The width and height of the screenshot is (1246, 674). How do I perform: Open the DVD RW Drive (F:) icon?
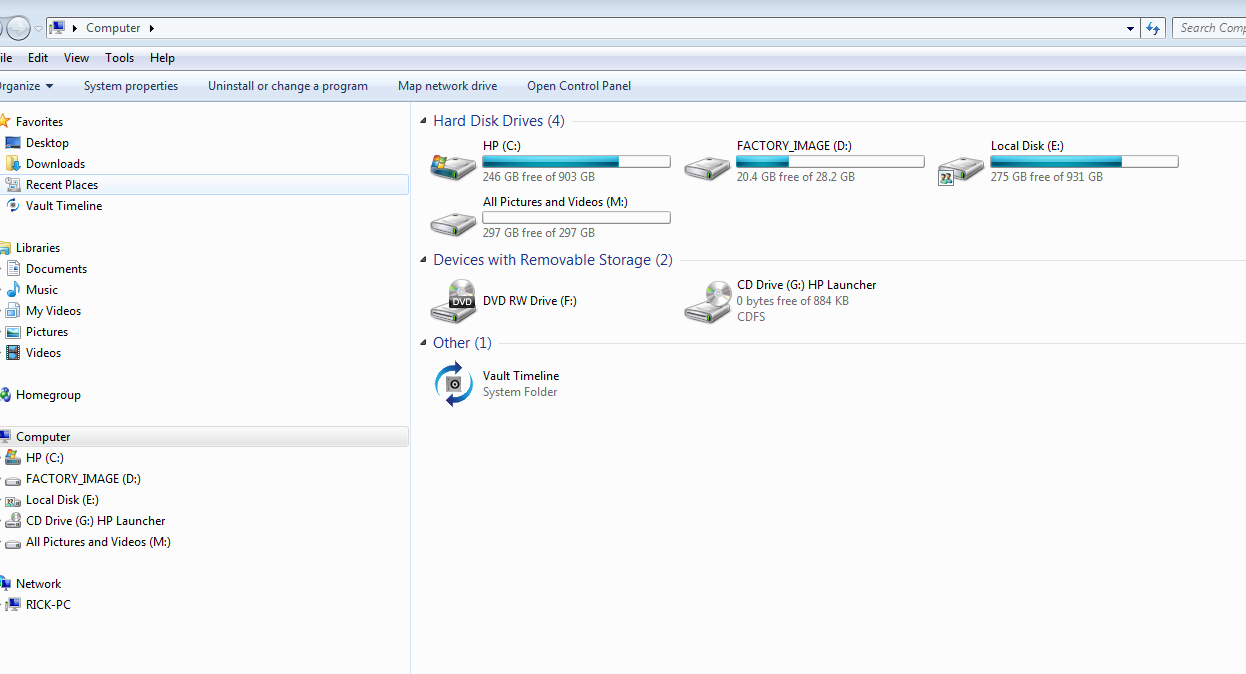click(x=453, y=300)
